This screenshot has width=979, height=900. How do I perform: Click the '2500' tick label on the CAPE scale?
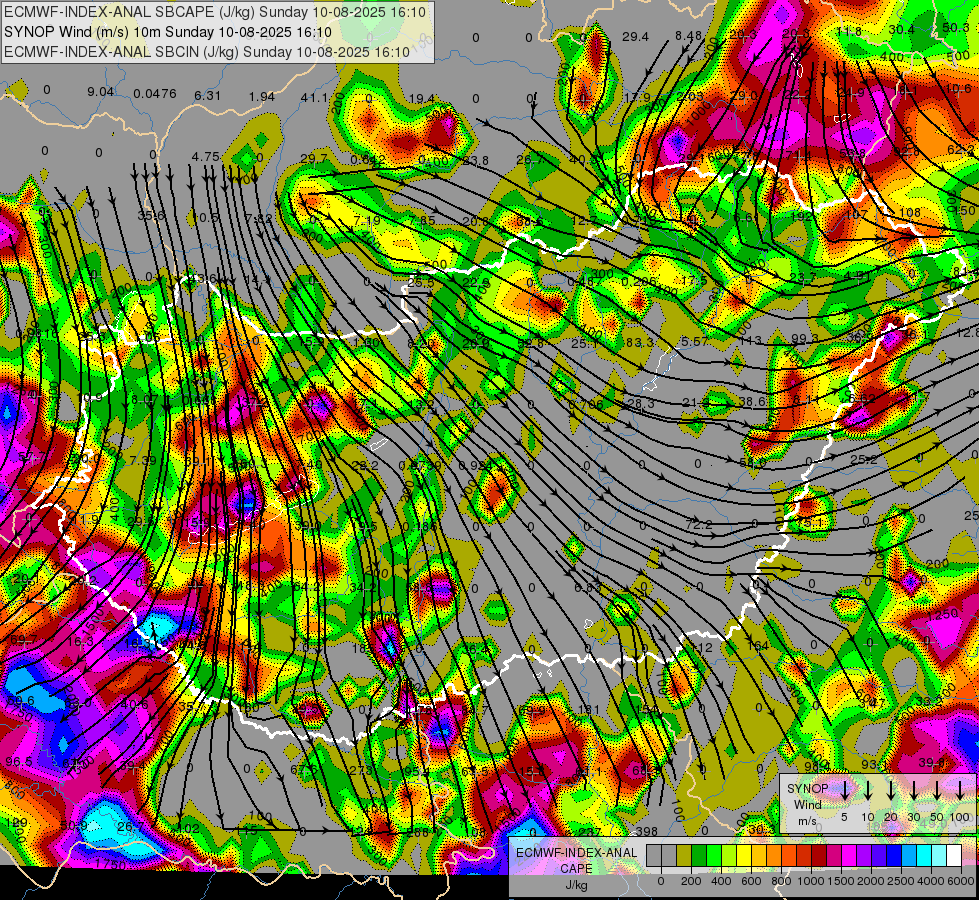point(901,881)
